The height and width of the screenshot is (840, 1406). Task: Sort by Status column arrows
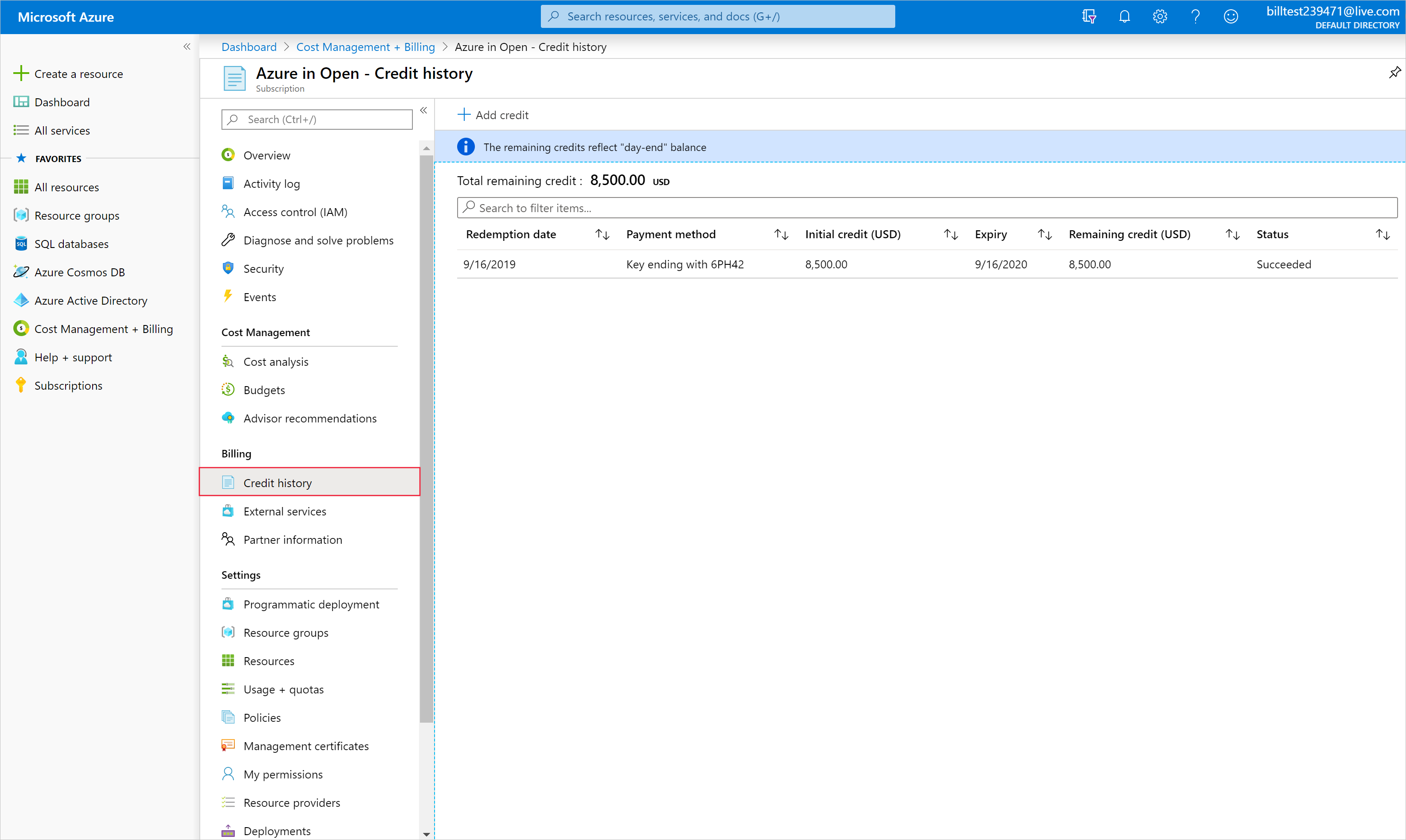[1382, 234]
